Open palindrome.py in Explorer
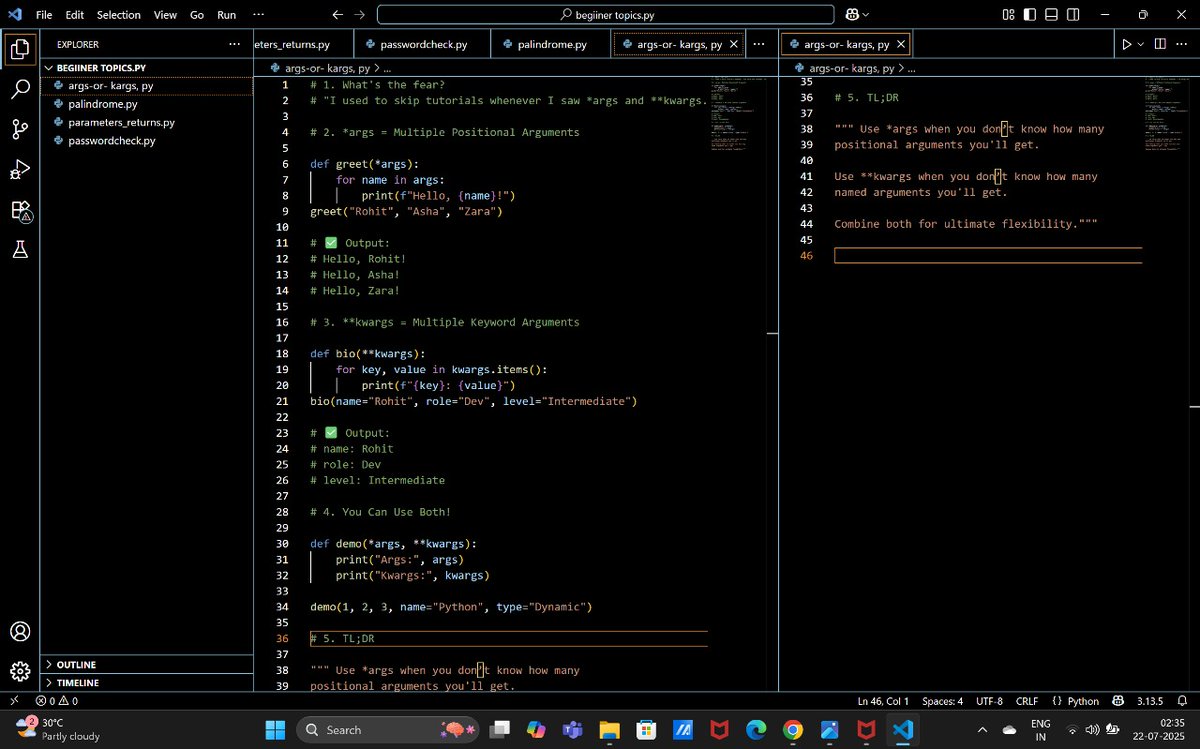1200x749 pixels. pos(147,104)
